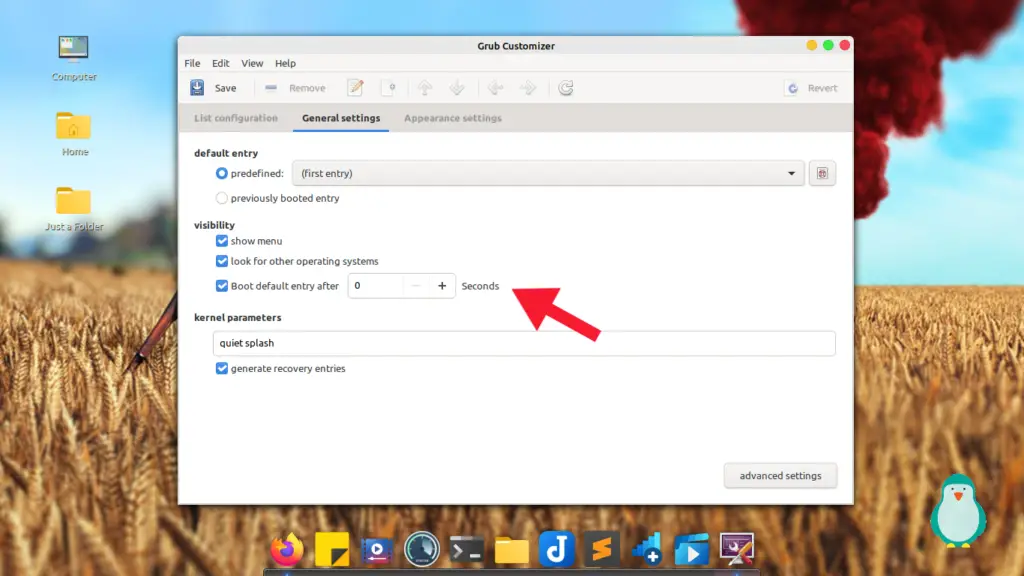Reload the configuration with the refresh icon
Image resolution: width=1024 pixels, height=576 pixels.
(x=566, y=88)
